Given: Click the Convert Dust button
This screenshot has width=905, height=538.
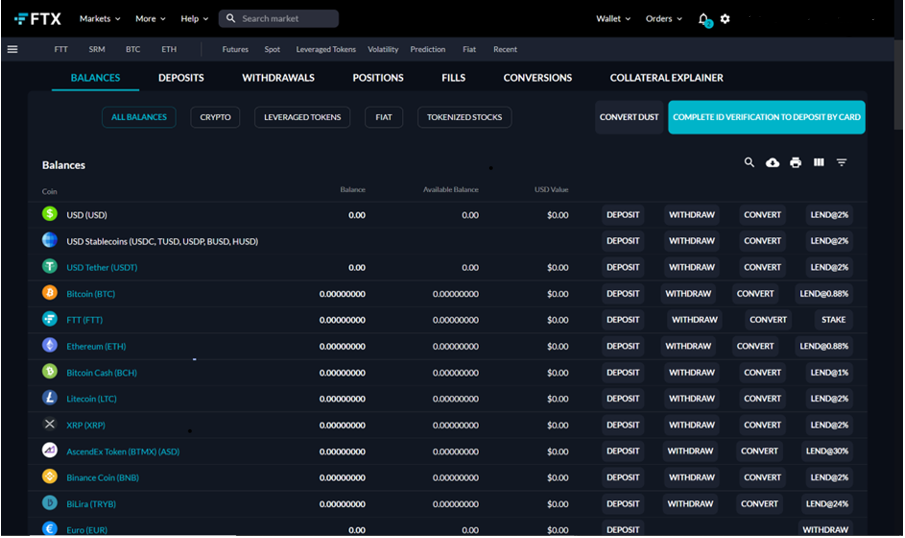Looking at the screenshot, I should click(x=629, y=117).
